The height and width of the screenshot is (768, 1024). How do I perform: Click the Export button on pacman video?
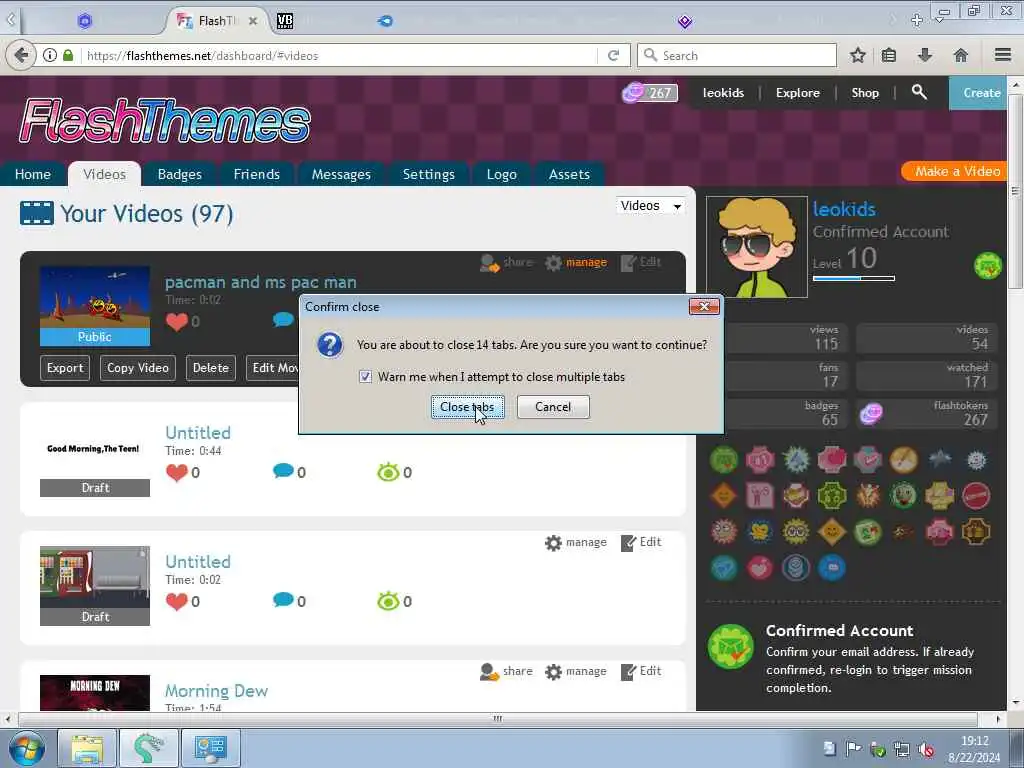coord(65,368)
